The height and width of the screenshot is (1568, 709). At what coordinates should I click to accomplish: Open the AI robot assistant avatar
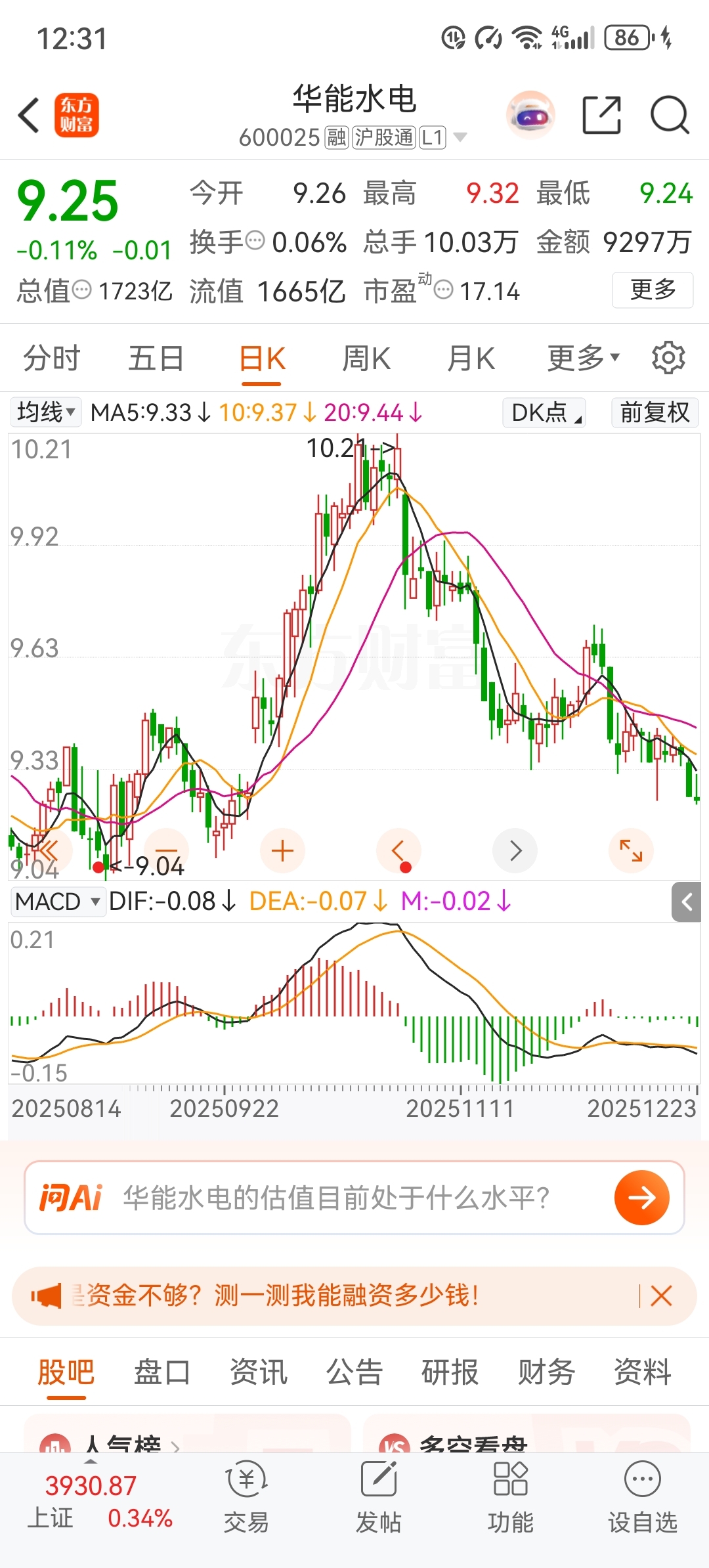530,115
